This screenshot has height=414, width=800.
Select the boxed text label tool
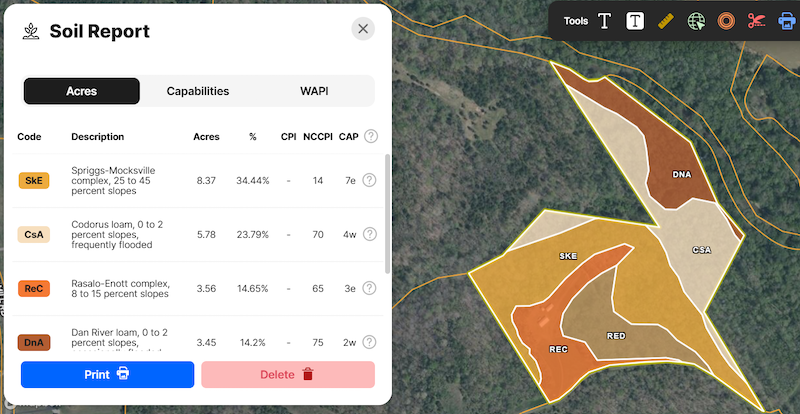tap(634, 21)
